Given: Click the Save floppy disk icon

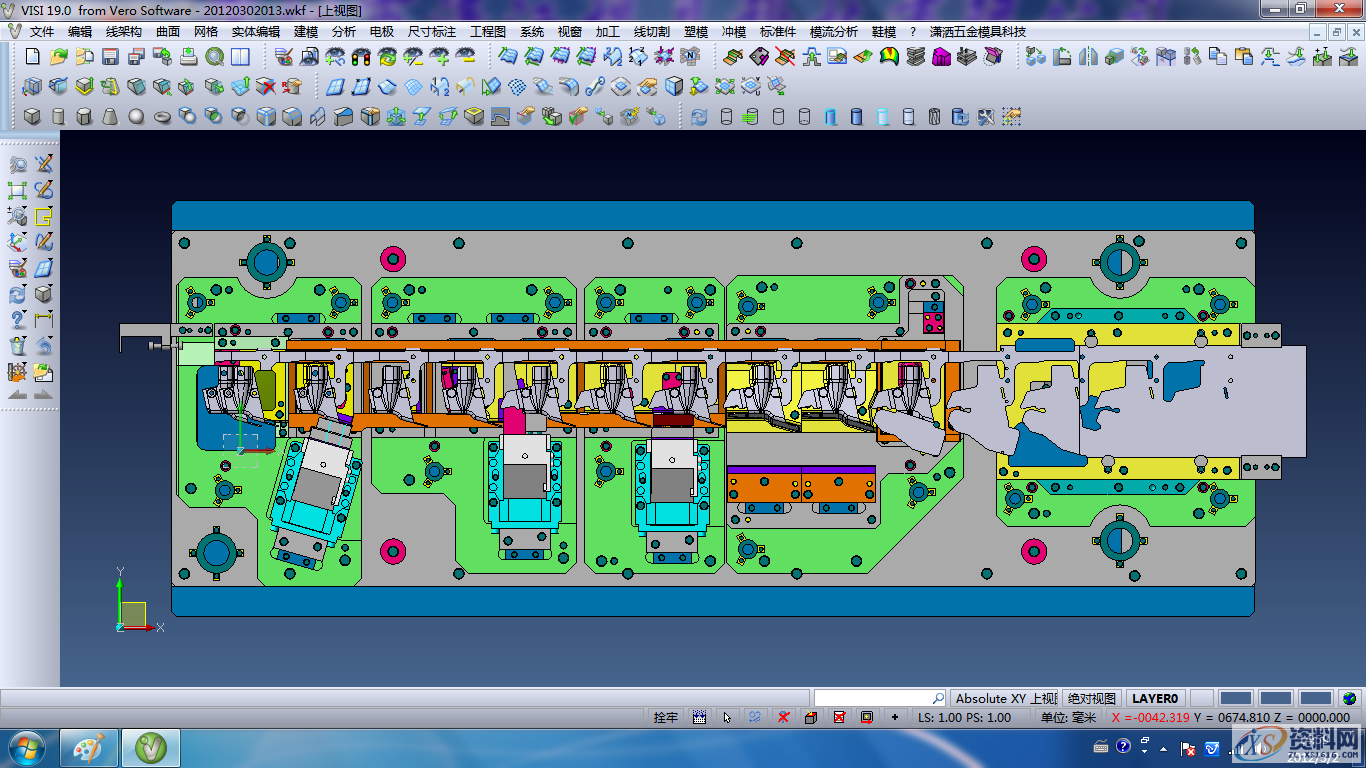Looking at the screenshot, I should [111, 56].
